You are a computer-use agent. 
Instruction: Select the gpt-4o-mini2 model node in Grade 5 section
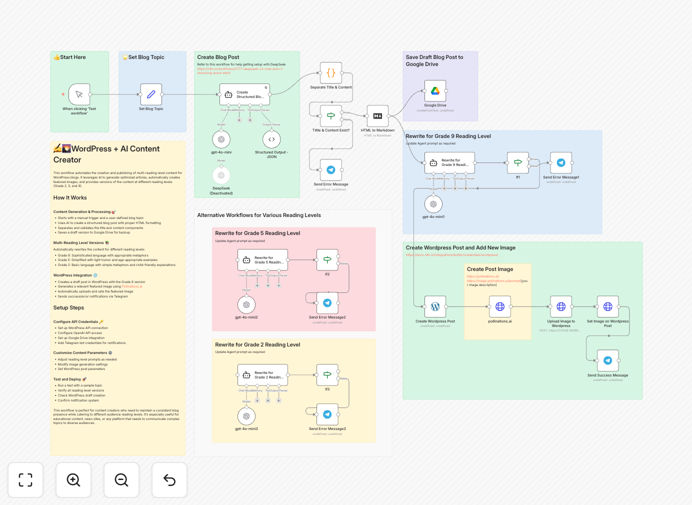pyautogui.click(x=246, y=305)
